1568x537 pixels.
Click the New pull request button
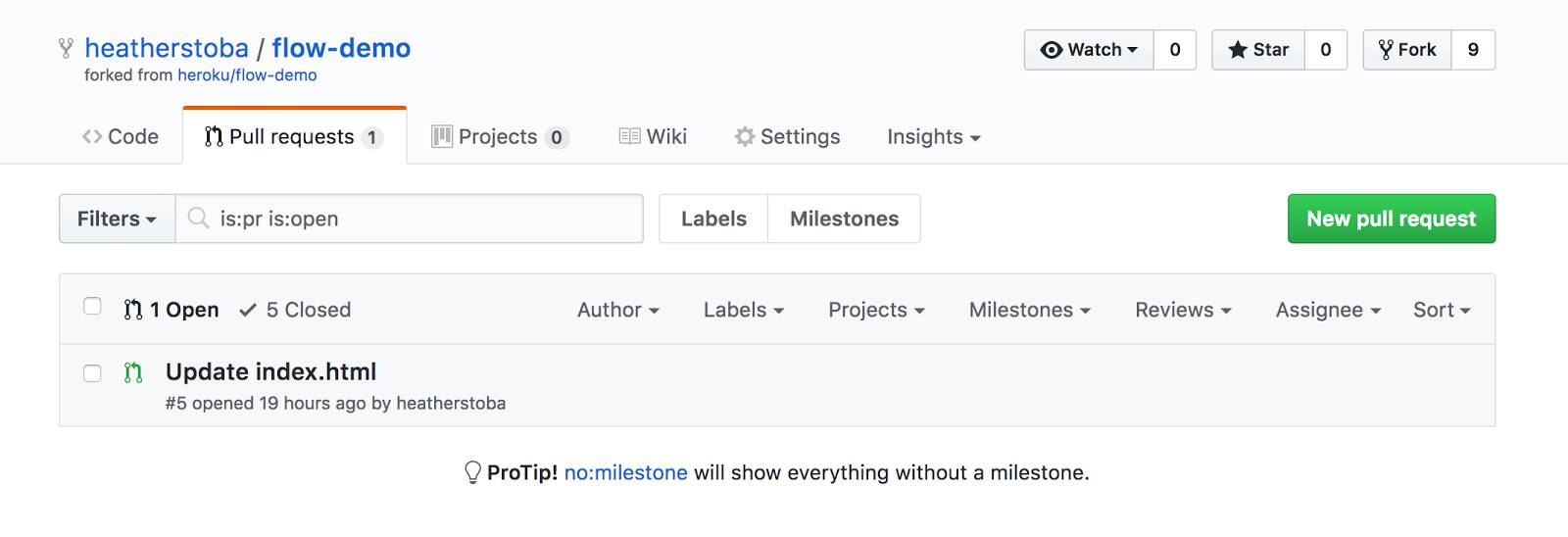tap(1392, 219)
